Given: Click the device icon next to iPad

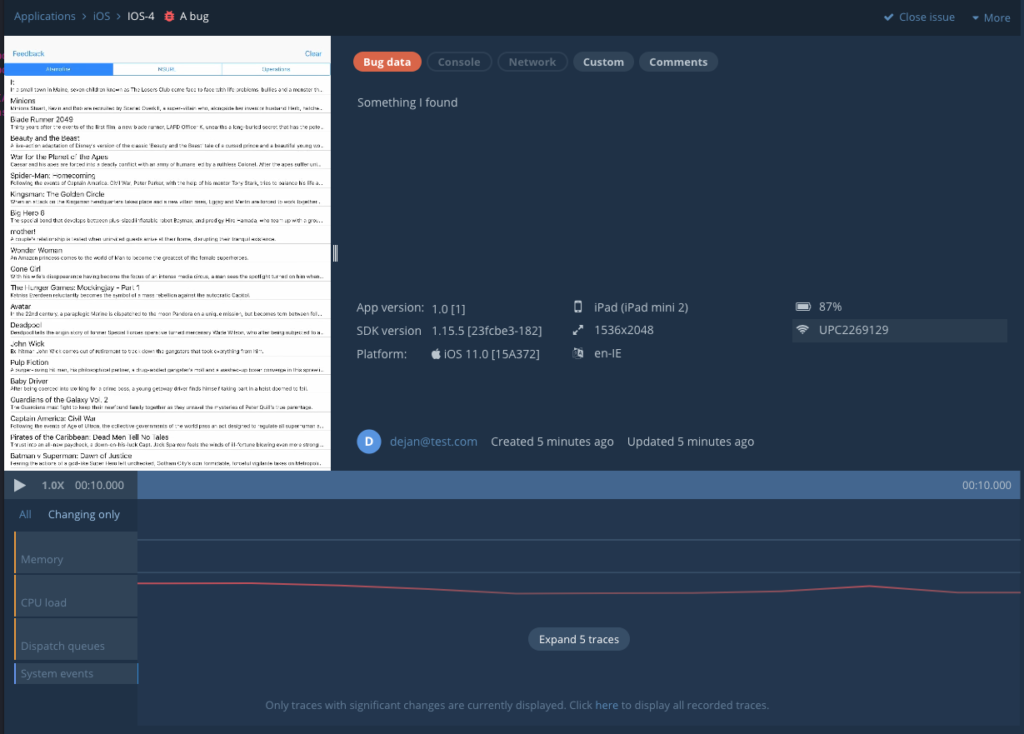Looking at the screenshot, I should point(578,307).
